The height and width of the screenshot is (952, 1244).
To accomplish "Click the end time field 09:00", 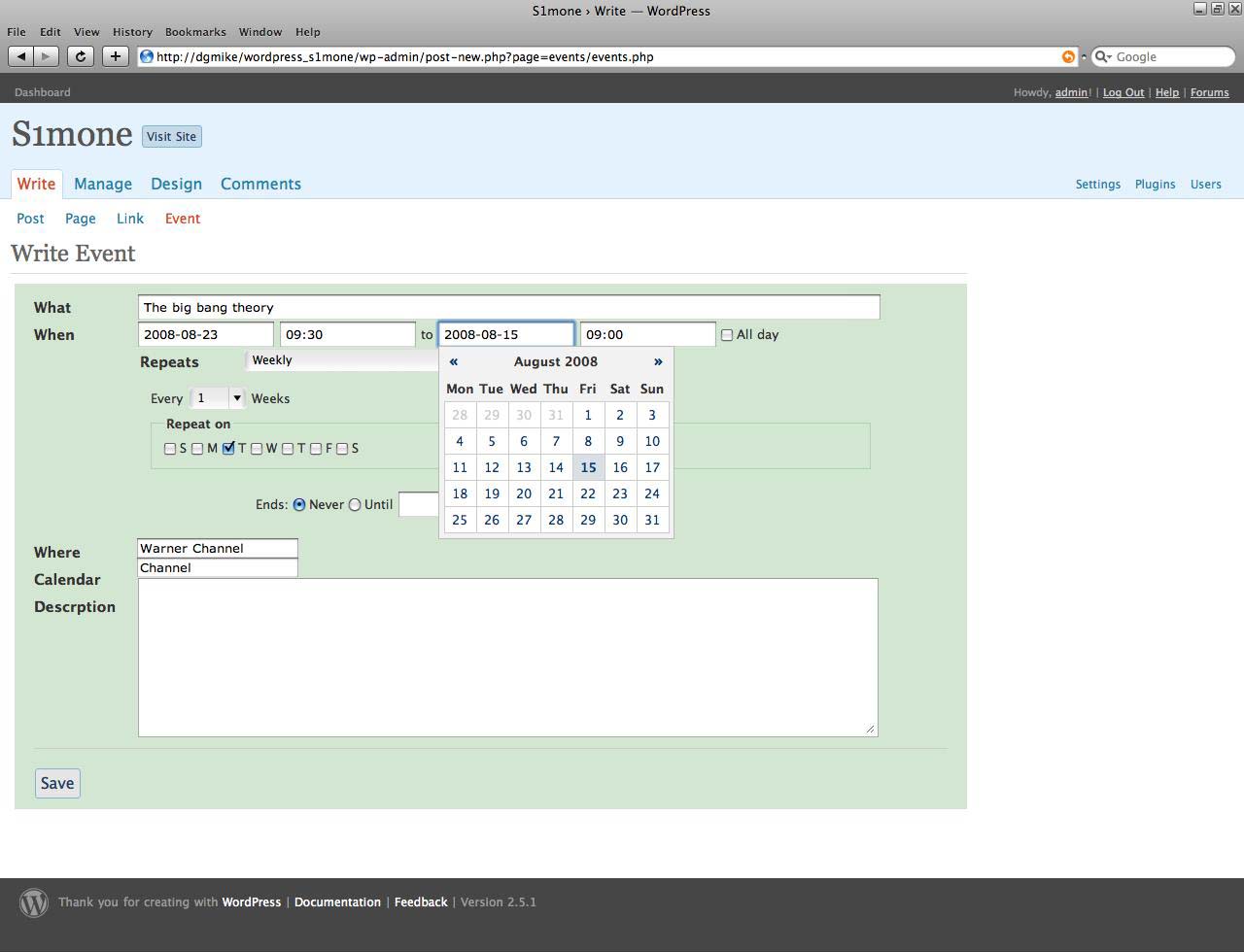I will [x=648, y=334].
